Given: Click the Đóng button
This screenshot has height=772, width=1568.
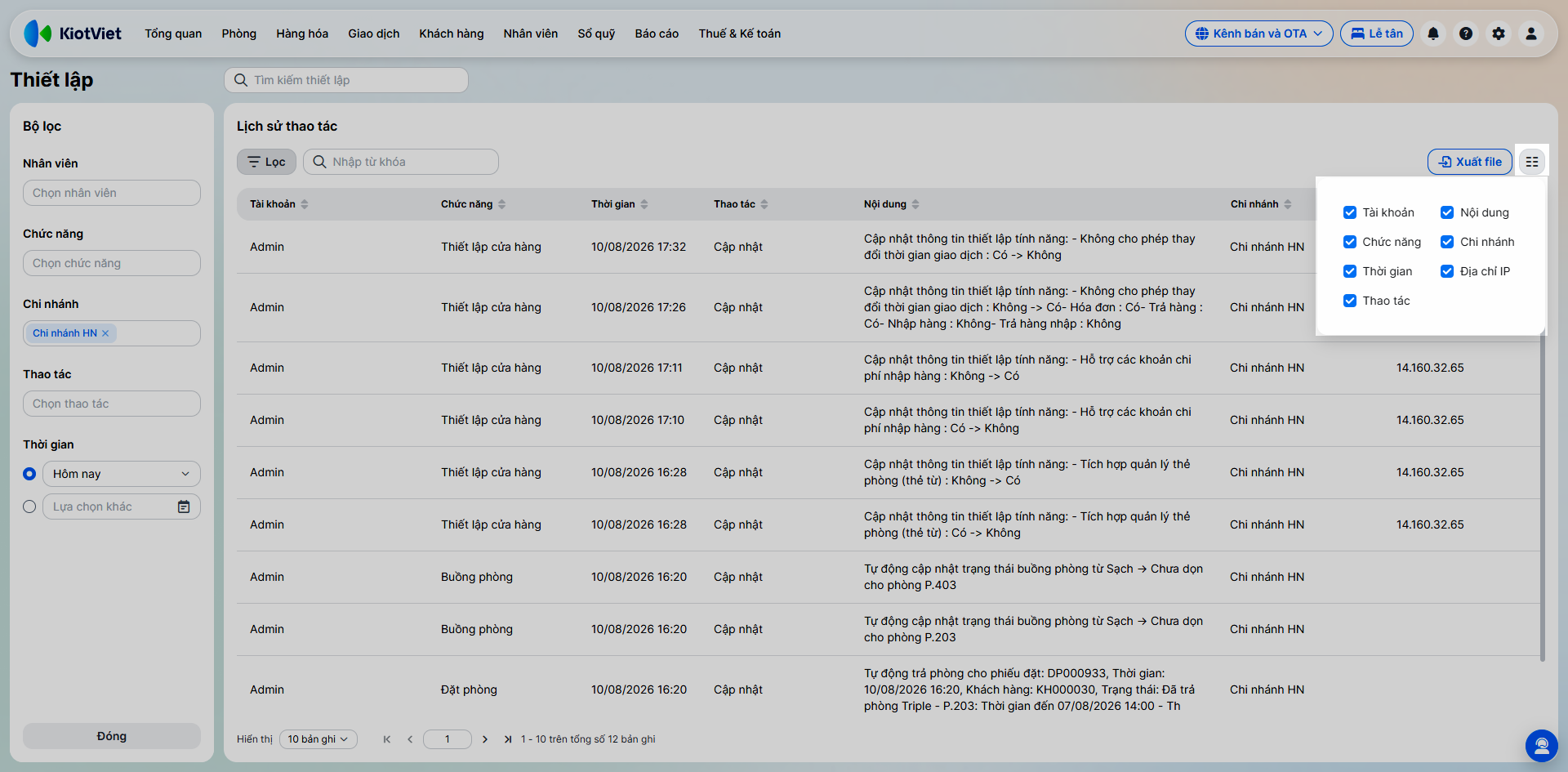Looking at the screenshot, I should tap(112, 736).
